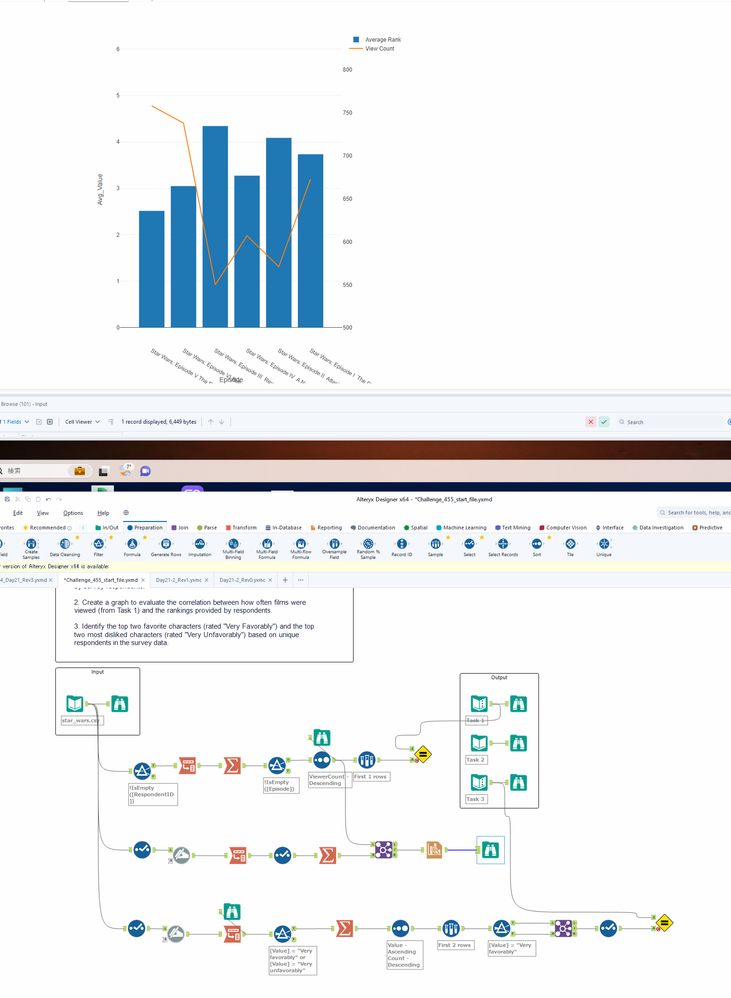Toggle favorite star on Data Cleansing tool
The image size is (731, 998).
(78, 538)
